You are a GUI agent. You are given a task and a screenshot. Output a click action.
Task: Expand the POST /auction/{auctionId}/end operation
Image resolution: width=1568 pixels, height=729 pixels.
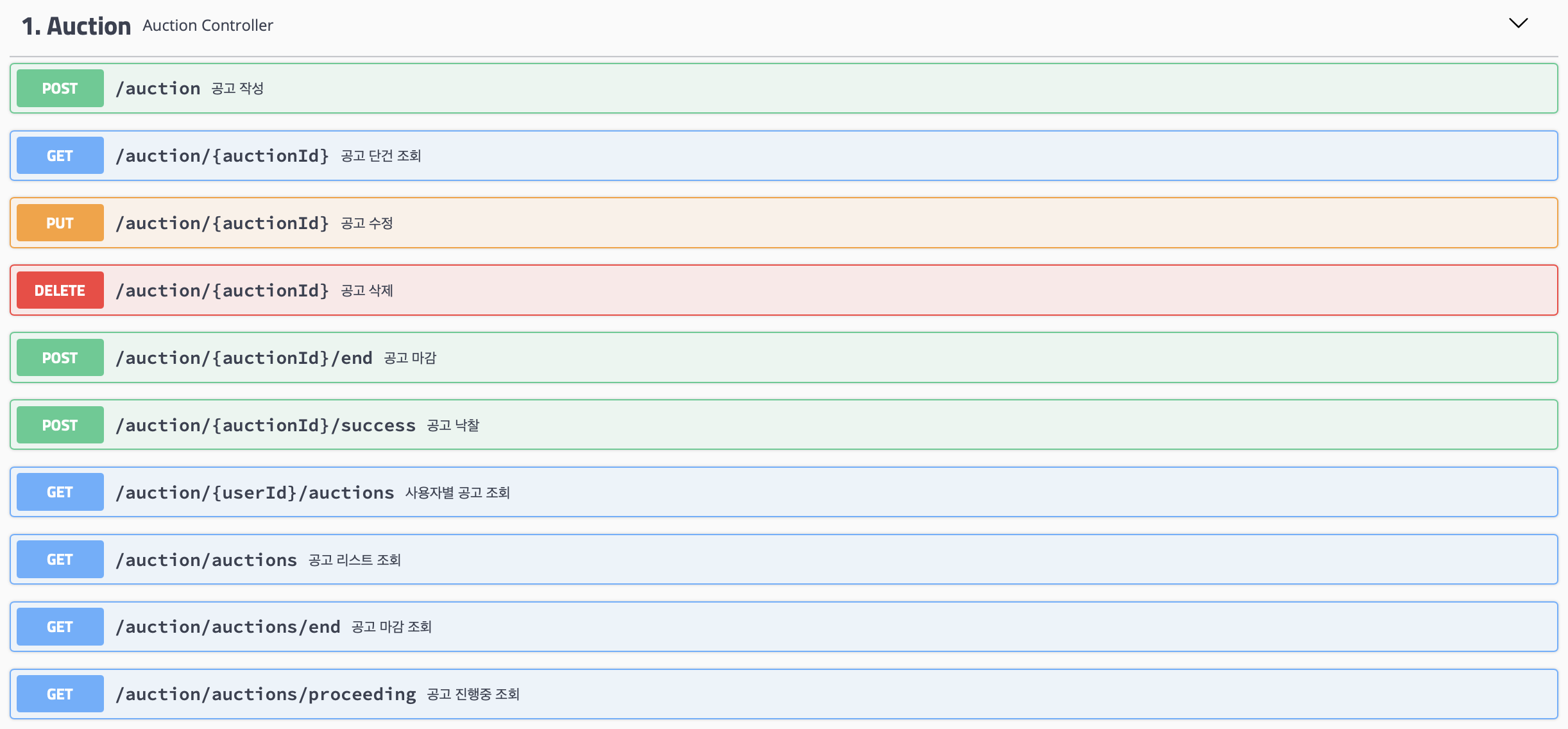(834, 358)
